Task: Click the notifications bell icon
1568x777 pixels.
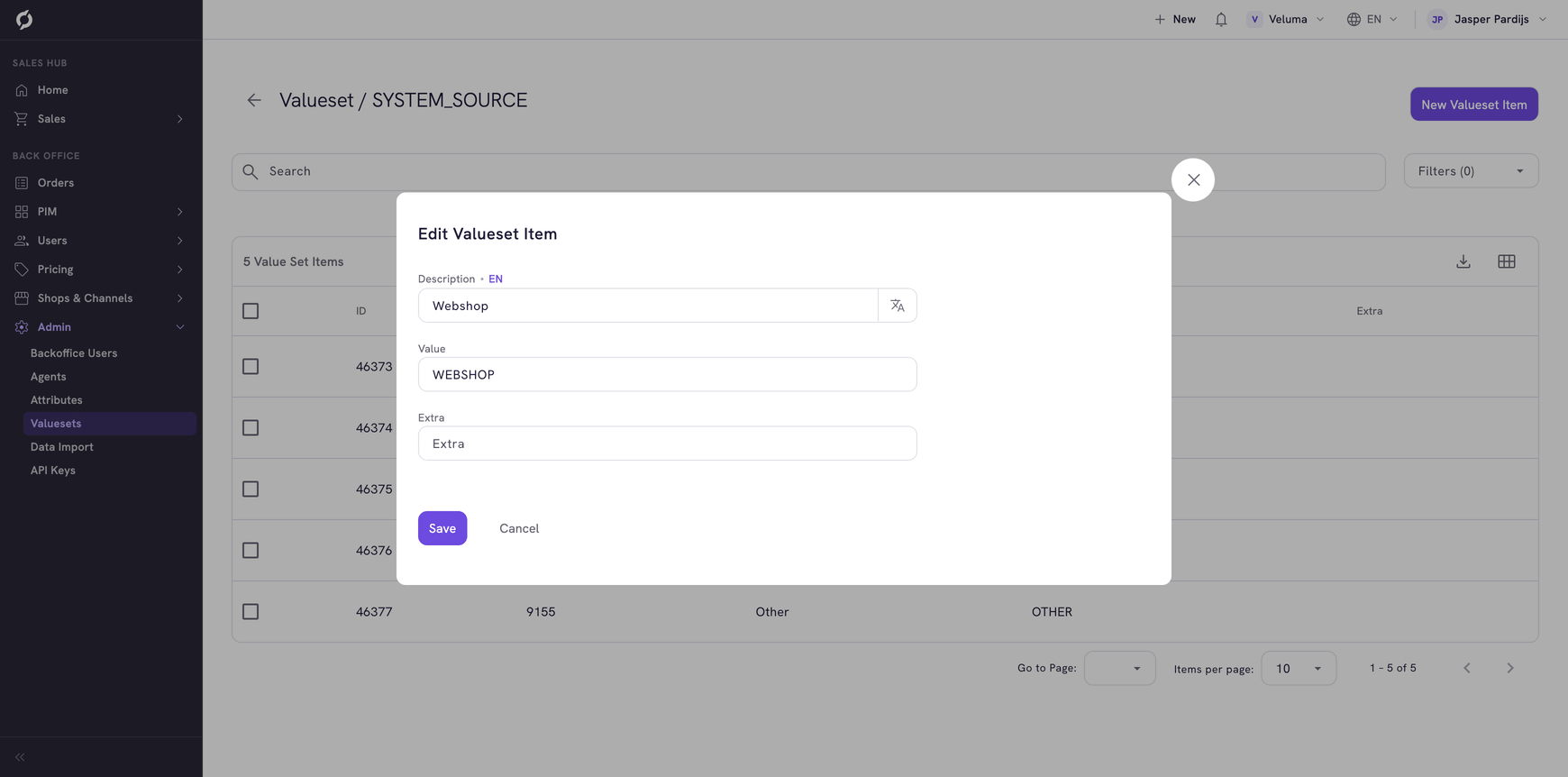Action: coord(1221,19)
